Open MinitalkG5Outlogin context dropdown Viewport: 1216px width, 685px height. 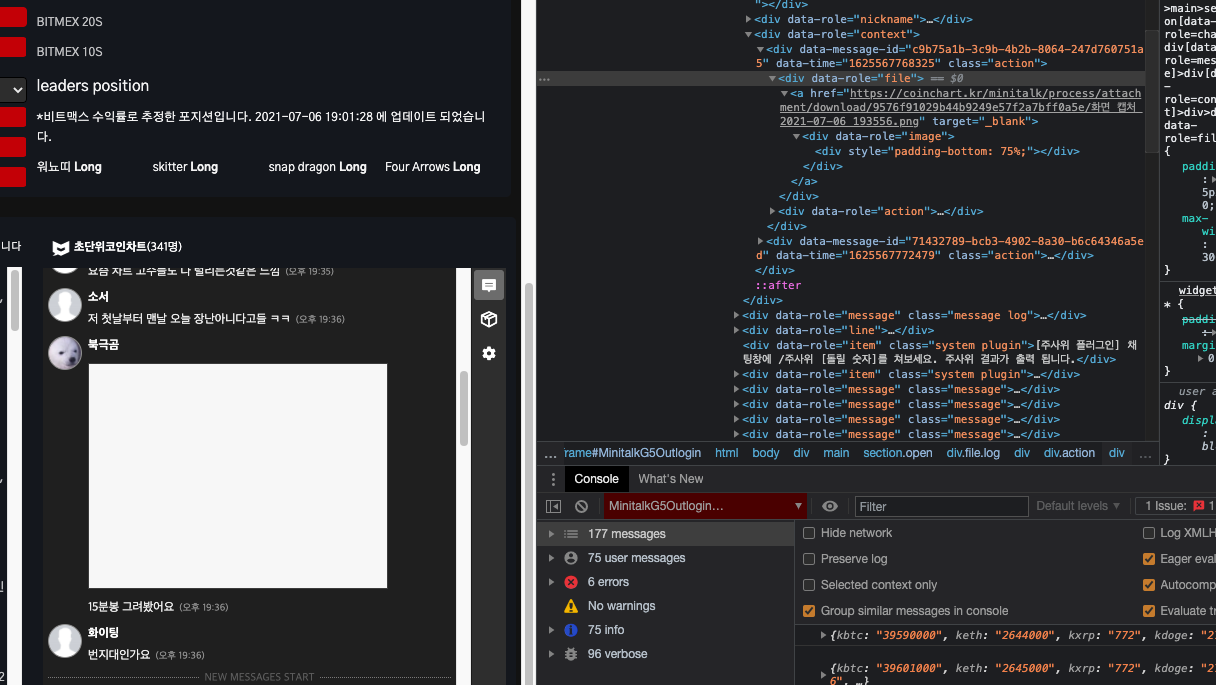[x=705, y=506]
